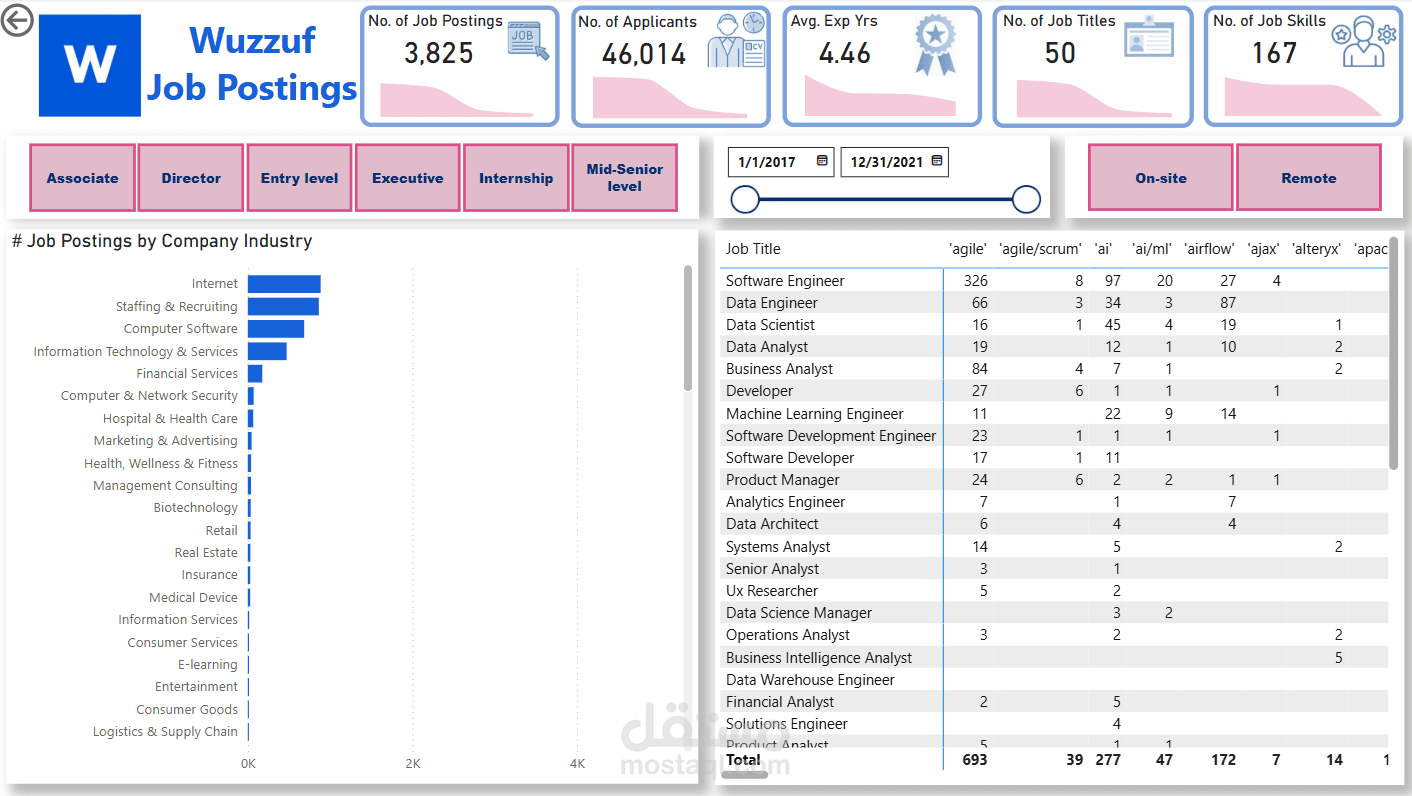Select the Information Technology & Services bar
Screen dimensions: 1412x796
267,351
